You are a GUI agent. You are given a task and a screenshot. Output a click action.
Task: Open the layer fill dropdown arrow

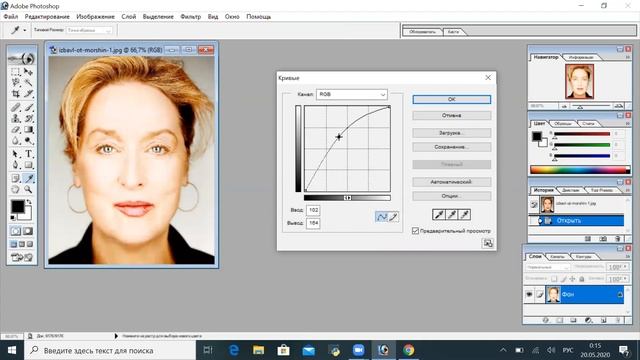tap(625, 279)
